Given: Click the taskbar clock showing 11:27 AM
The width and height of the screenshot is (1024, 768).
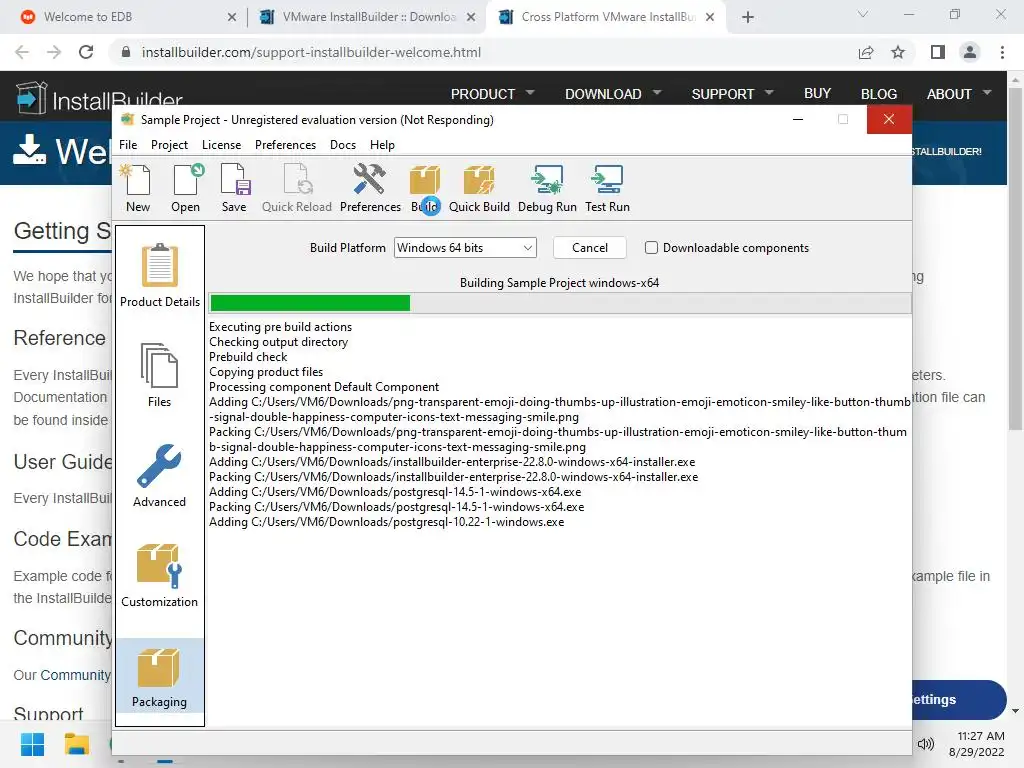Looking at the screenshot, I should pos(980,736).
